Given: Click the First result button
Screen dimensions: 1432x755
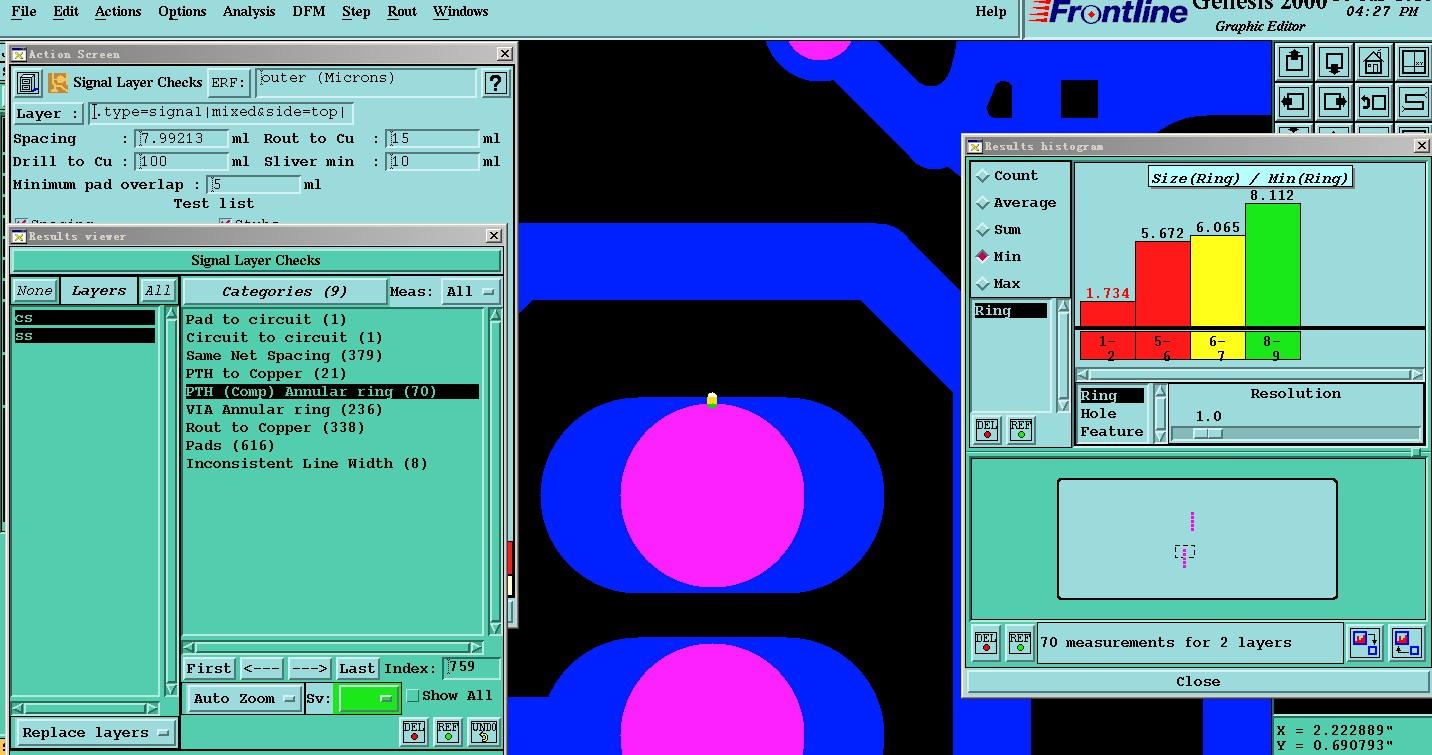Looking at the screenshot, I should tap(209, 668).
